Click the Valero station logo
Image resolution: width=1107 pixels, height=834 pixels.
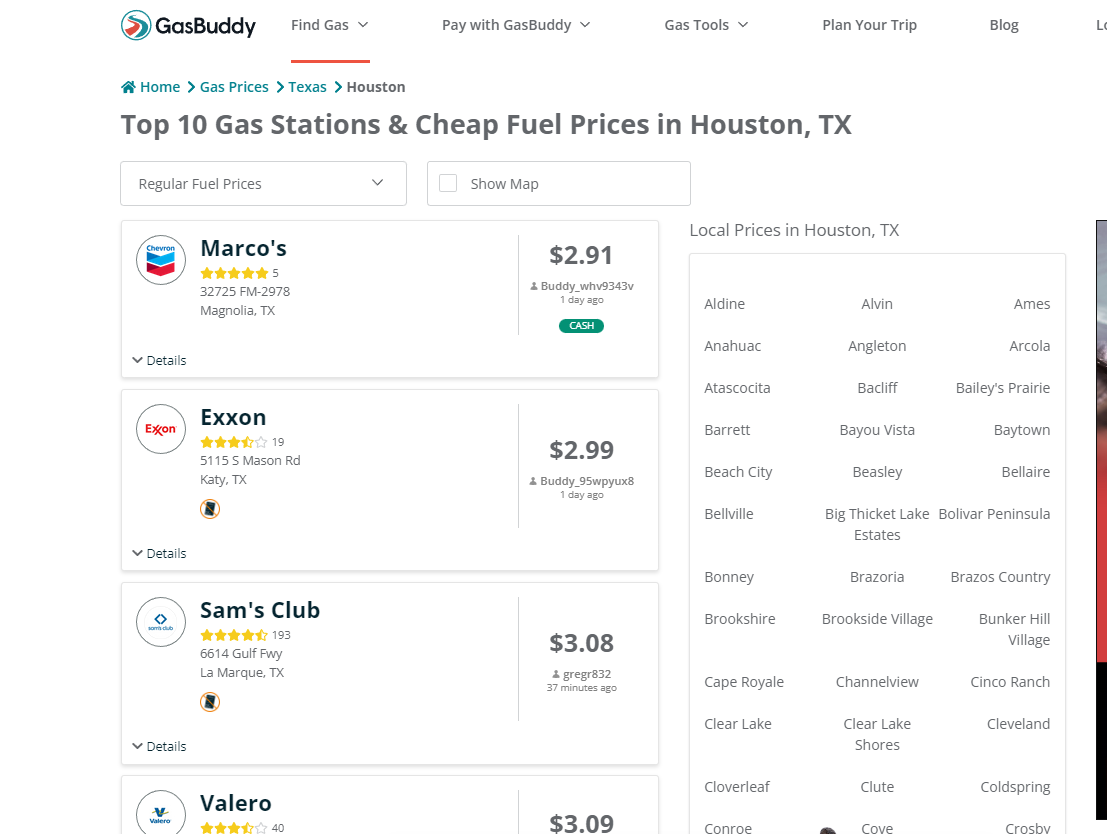pyautogui.click(x=161, y=814)
